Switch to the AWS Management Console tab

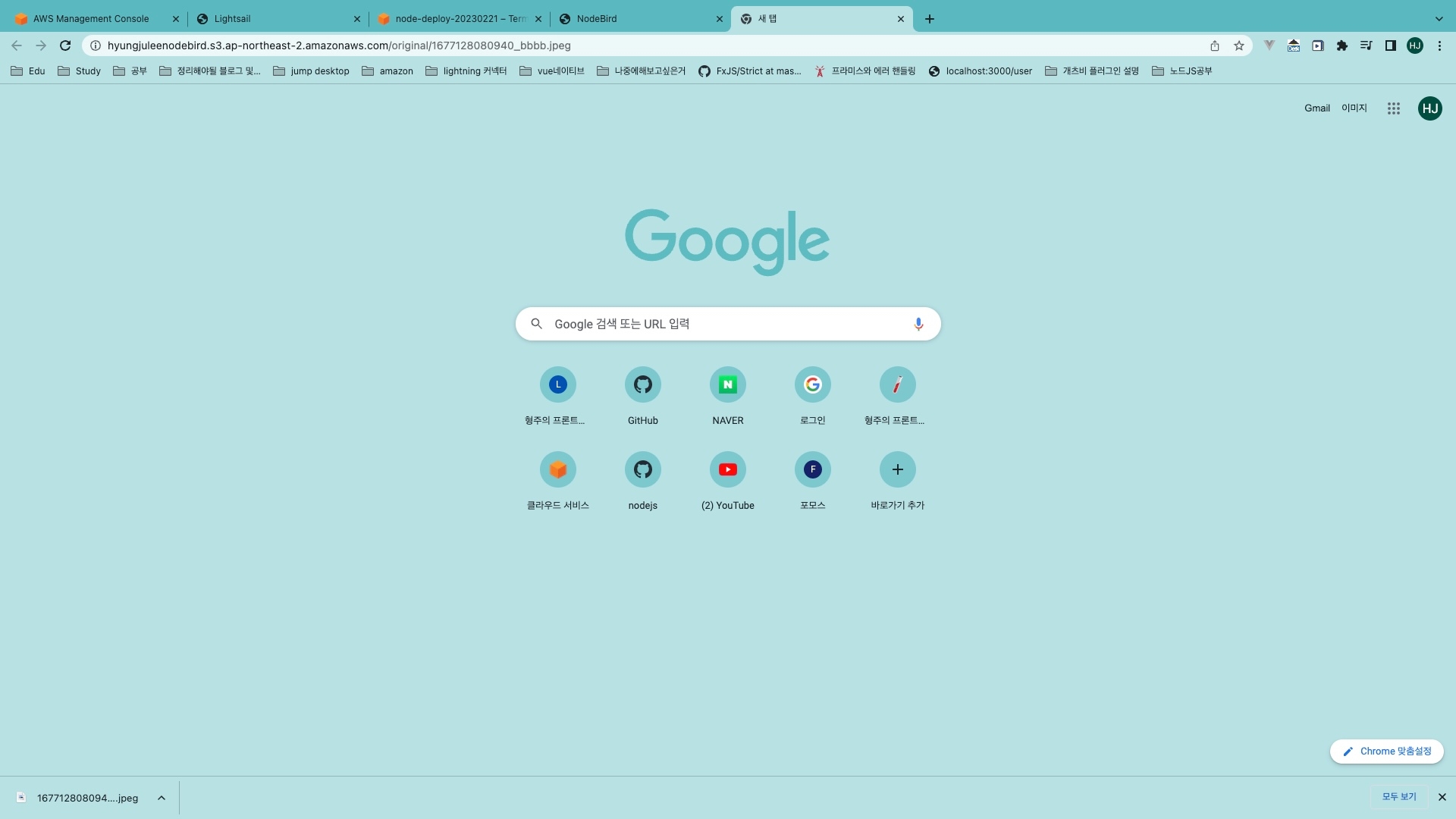(91, 19)
